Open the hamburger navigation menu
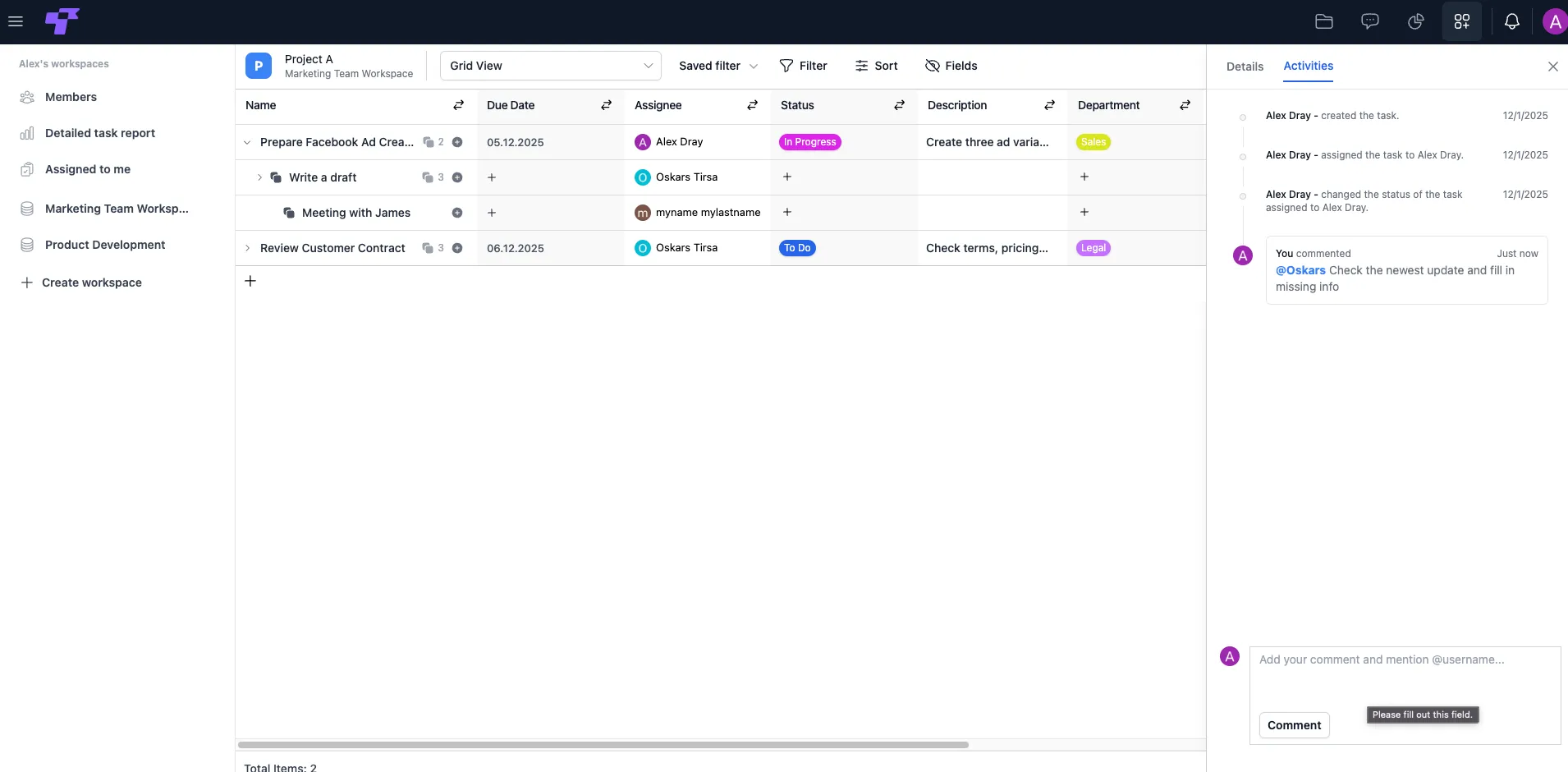 (x=16, y=21)
